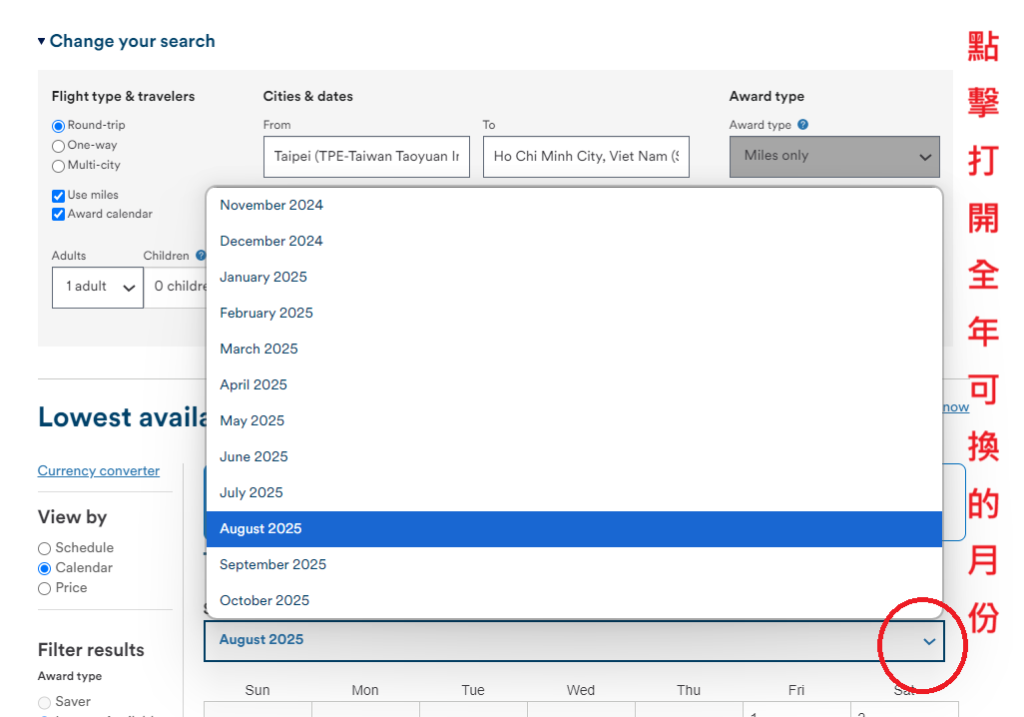This screenshot has height=717, width=1024.
Task: Select the Round-trip radio button
Action: [x=58, y=126]
